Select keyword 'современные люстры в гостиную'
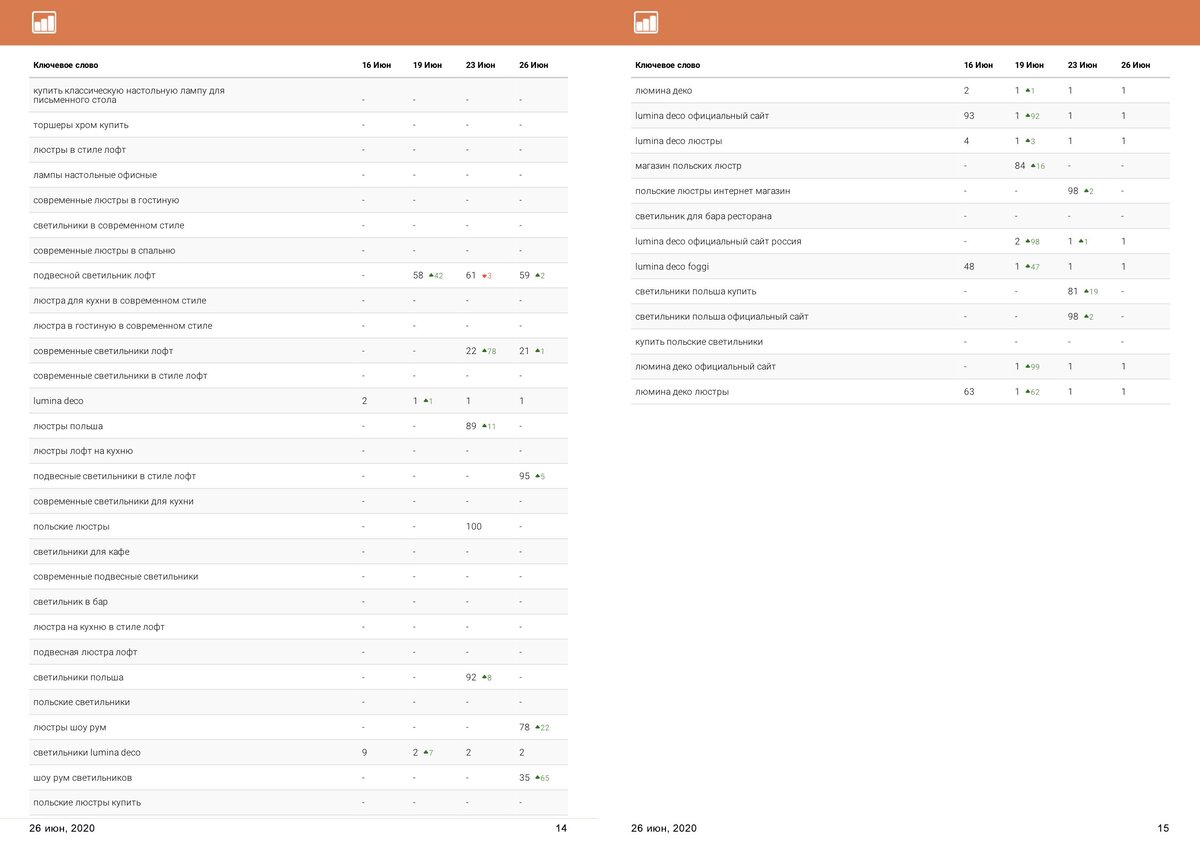The width and height of the screenshot is (1200, 853). [x=106, y=200]
